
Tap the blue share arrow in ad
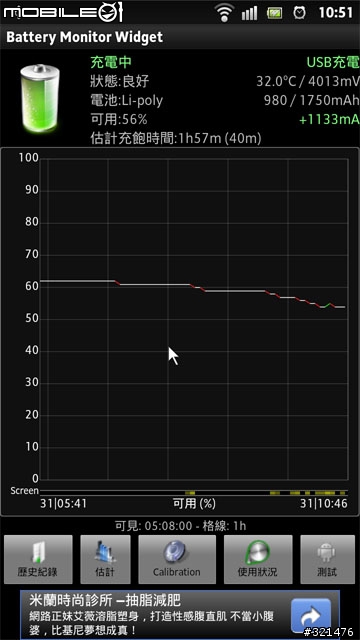click(x=310, y=616)
